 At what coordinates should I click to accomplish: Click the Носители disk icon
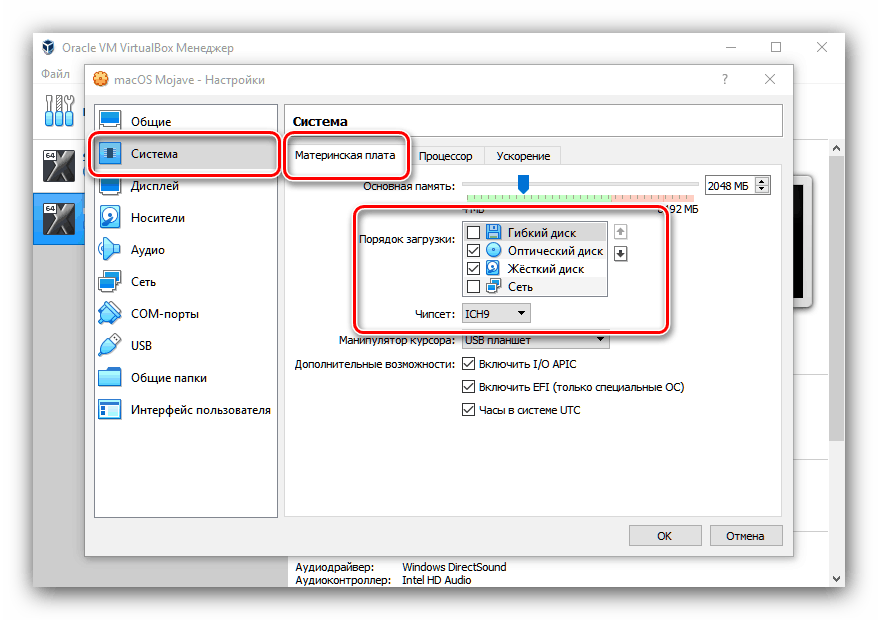click(x=110, y=217)
